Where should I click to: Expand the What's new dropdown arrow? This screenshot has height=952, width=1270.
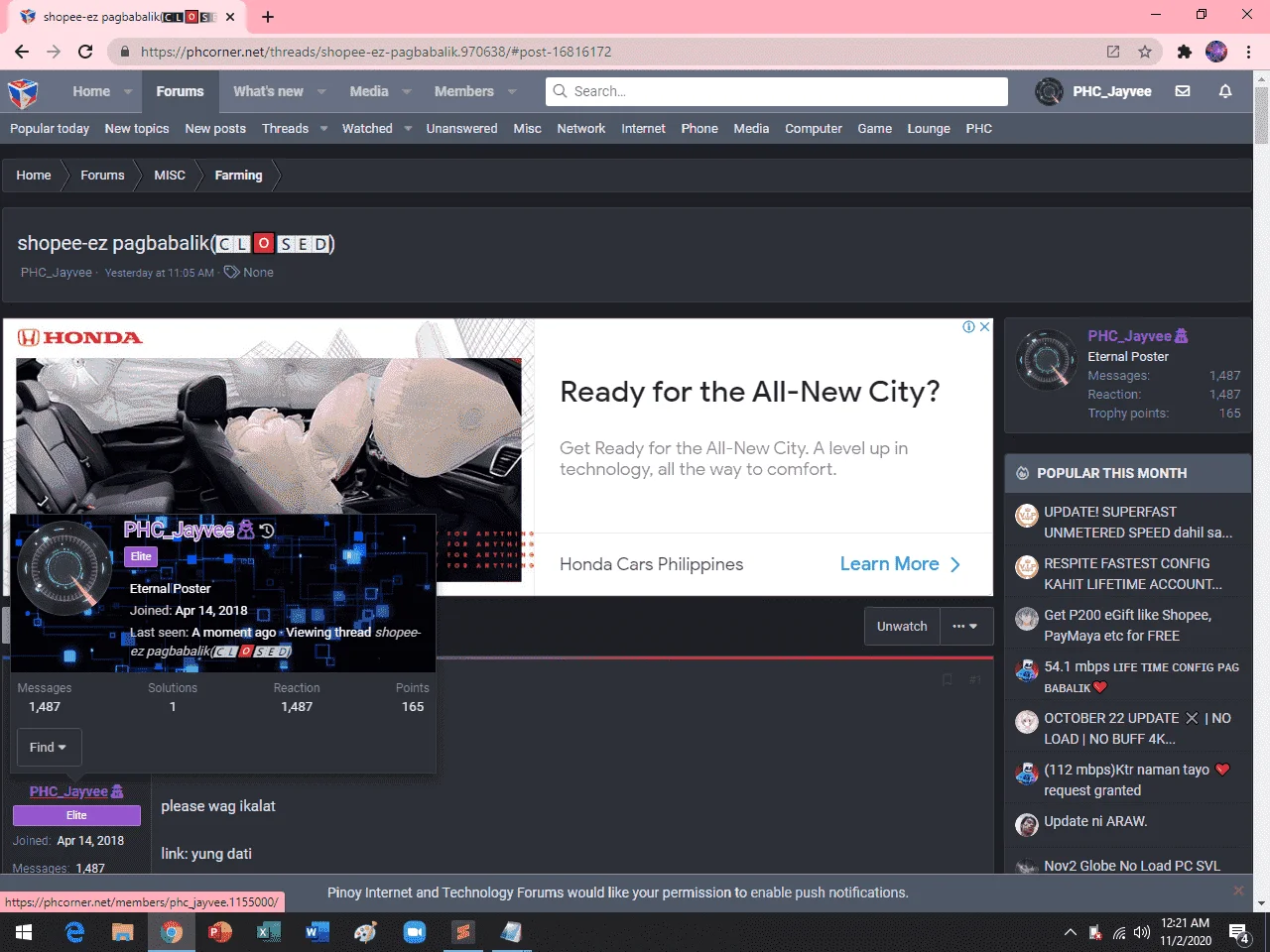tap(321, 91)
